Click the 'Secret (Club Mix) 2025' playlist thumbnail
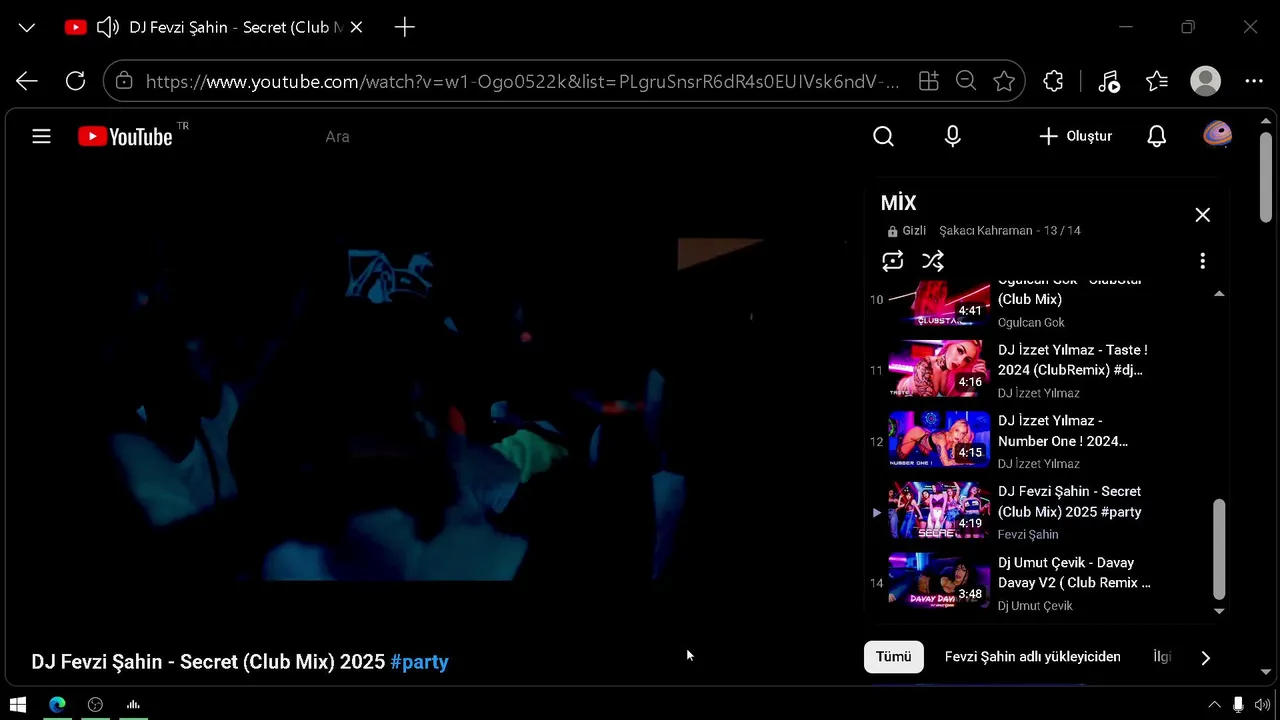Viewport: 1280px width, 720px height. point(939,511)
